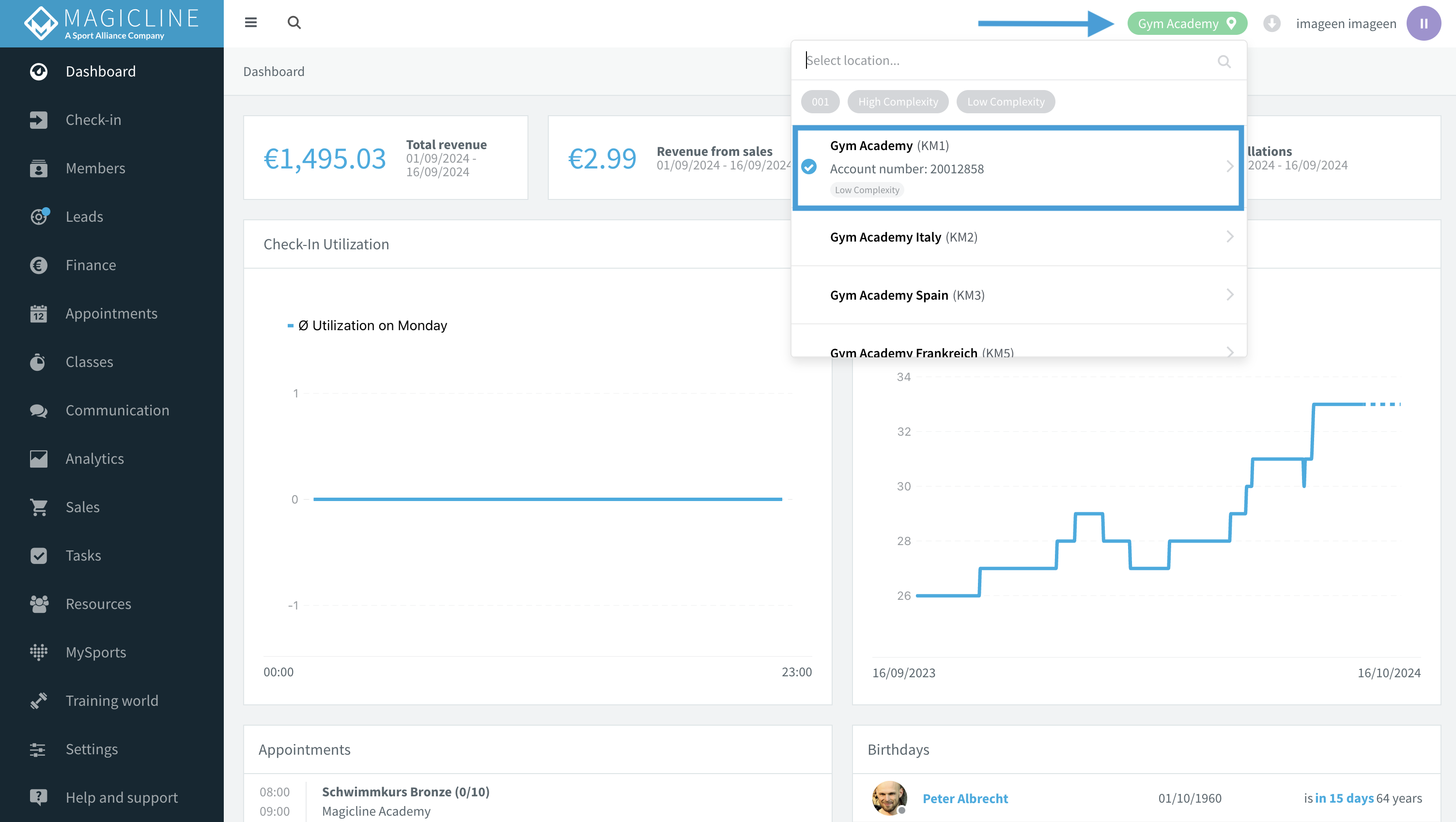
Task: Open the Check-in menu item
Action: (x=112, y=120)
